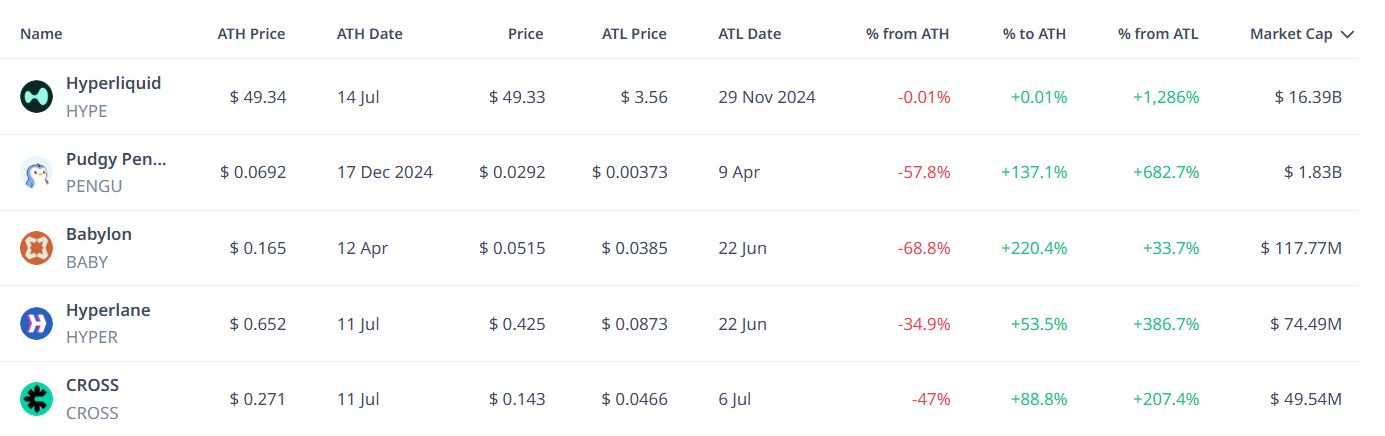Image resolution: width=1385 pixels, height=436 pixels.
Task: Open the truncated Pudgy Pen... name link
Action: (116, 159)
